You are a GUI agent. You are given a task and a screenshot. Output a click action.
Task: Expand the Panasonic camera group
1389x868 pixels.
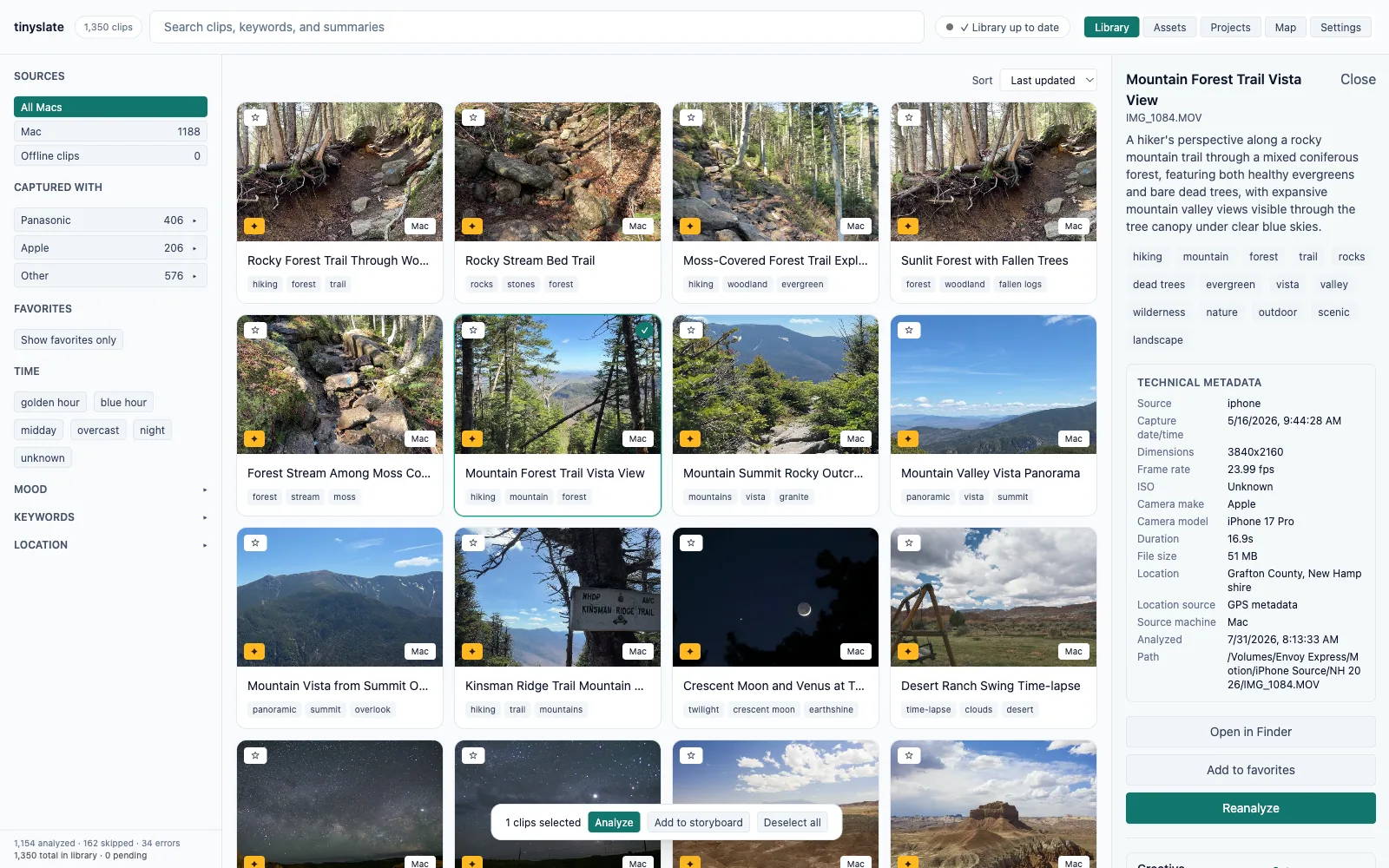(110, 220)
